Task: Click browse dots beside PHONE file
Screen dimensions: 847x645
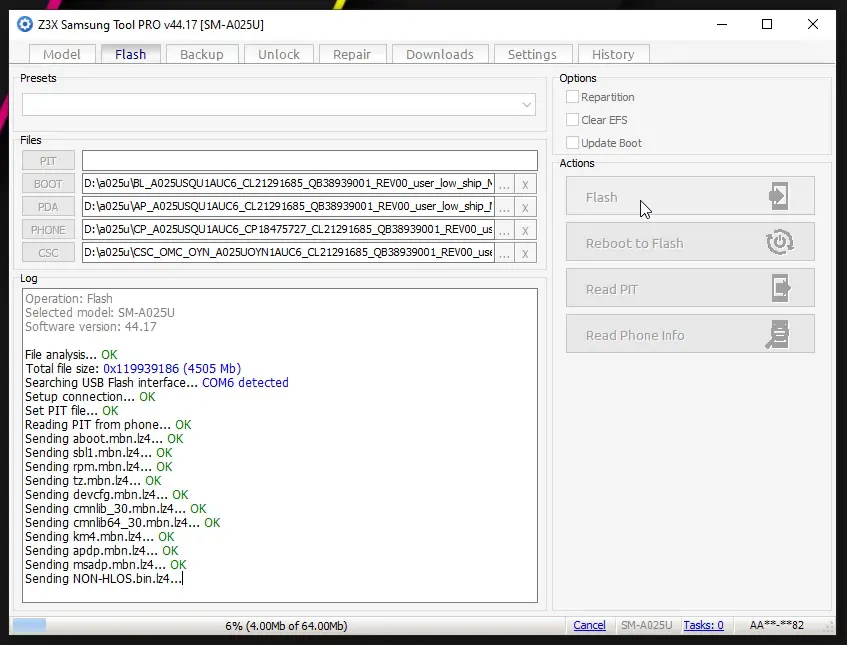Action: pyautogui.click(x=505, y=230)
